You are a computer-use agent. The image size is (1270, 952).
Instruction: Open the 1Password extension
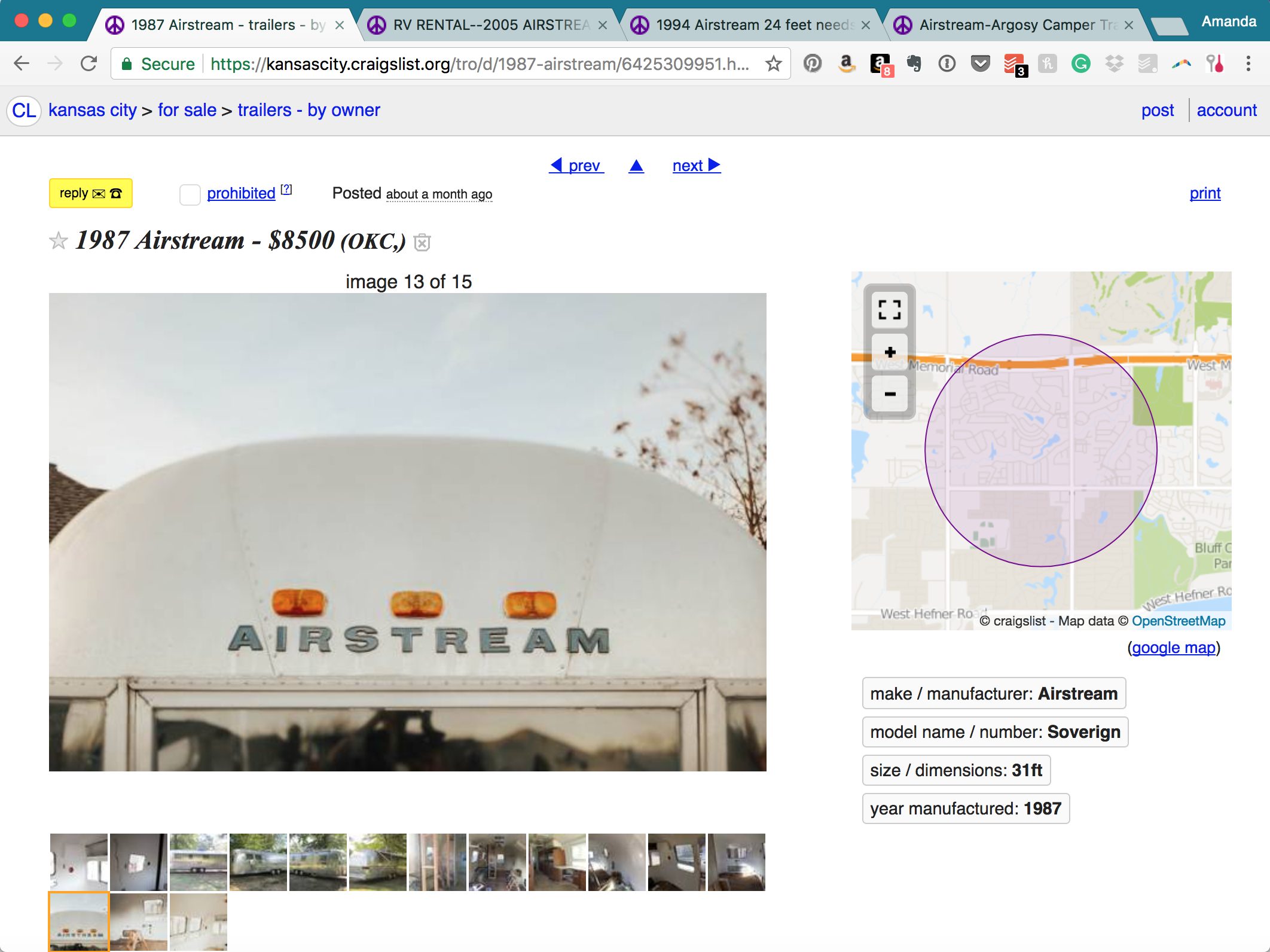(947, 63)
